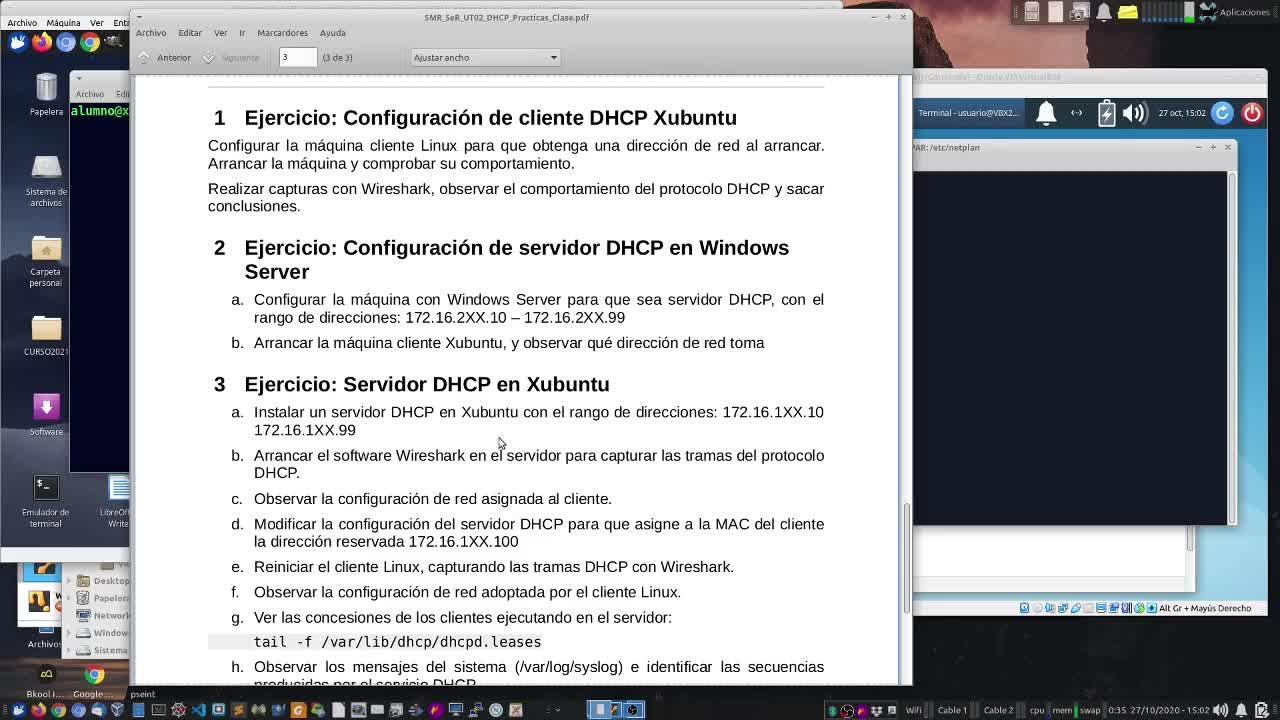Viewport: 1280px width, 720px height.
Task: Click Firefox icon in the top-left panel
Action: pos(42,42)
